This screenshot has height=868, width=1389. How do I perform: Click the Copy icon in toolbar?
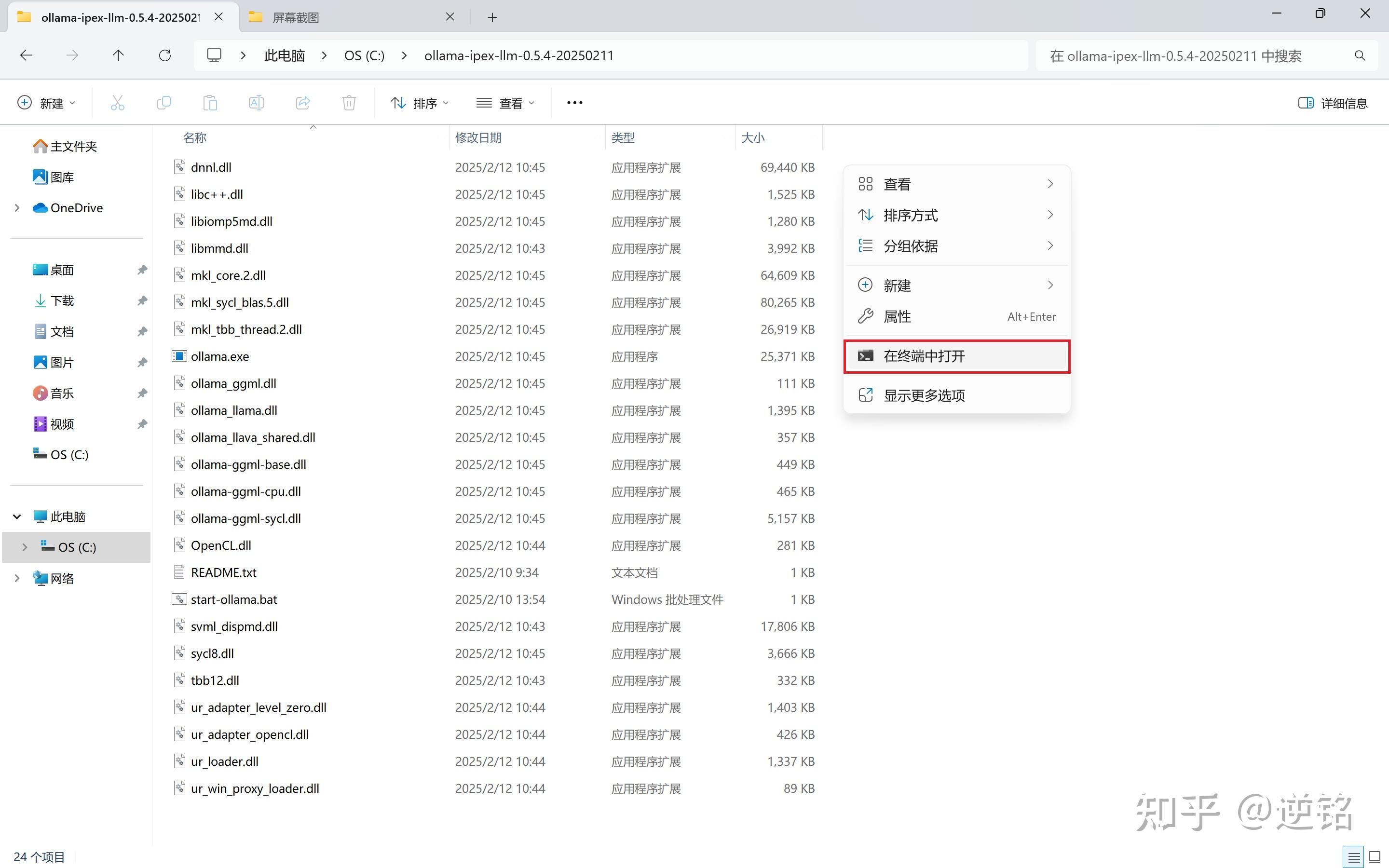(163, 103)
